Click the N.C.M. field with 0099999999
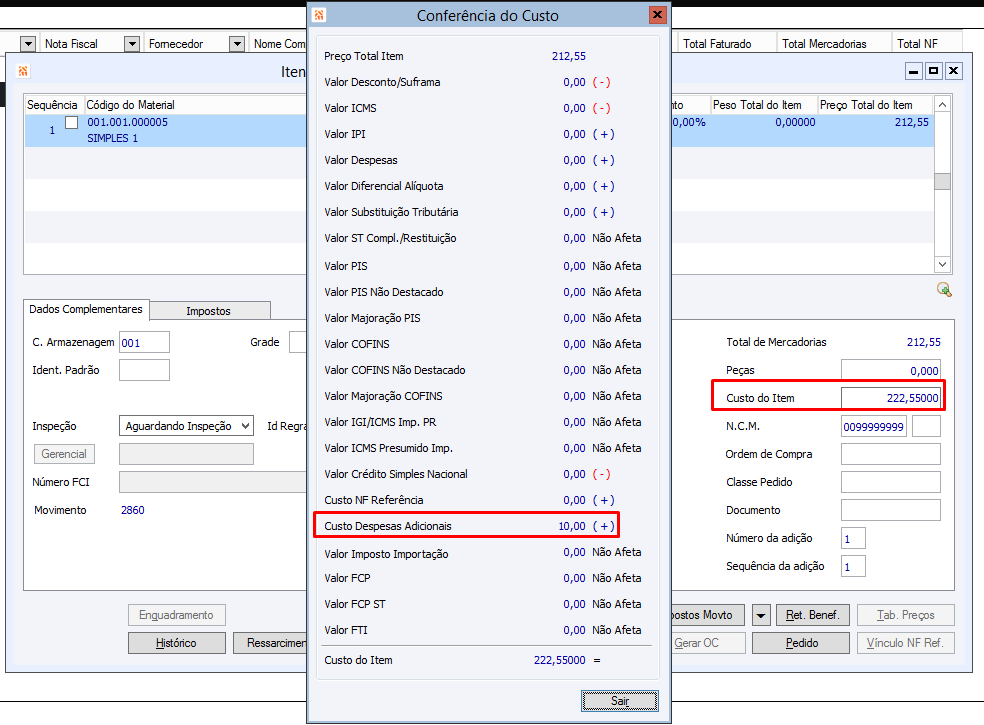The width and height of the screenshot is (984, 725). pyautogui.click(x=874, y=426)
